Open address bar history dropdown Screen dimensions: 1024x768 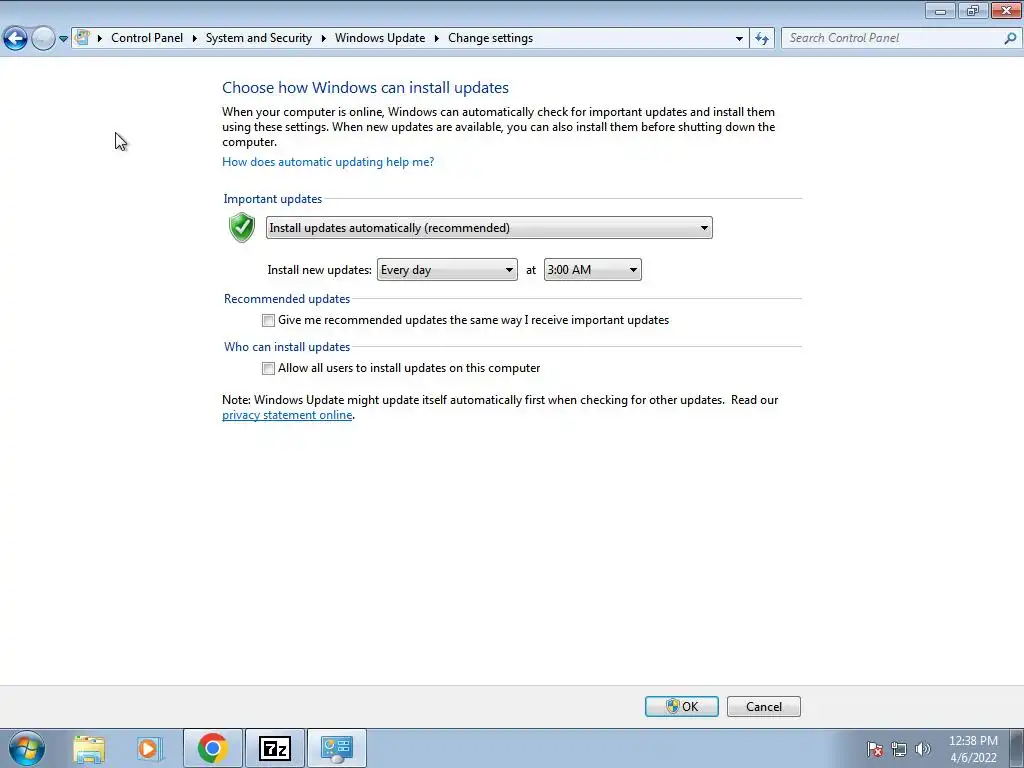(x=739, y=39)
